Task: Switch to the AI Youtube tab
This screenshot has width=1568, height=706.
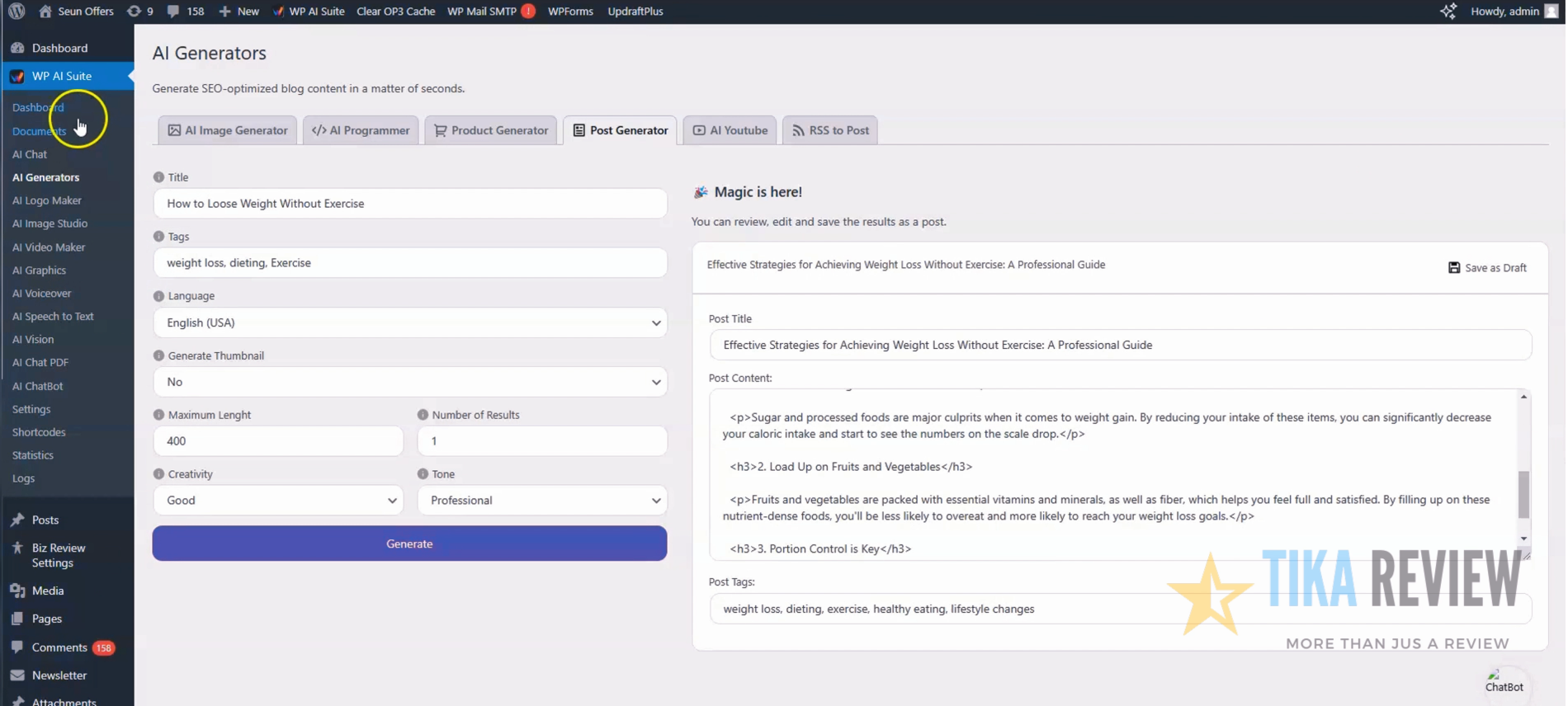Action: 730,130
